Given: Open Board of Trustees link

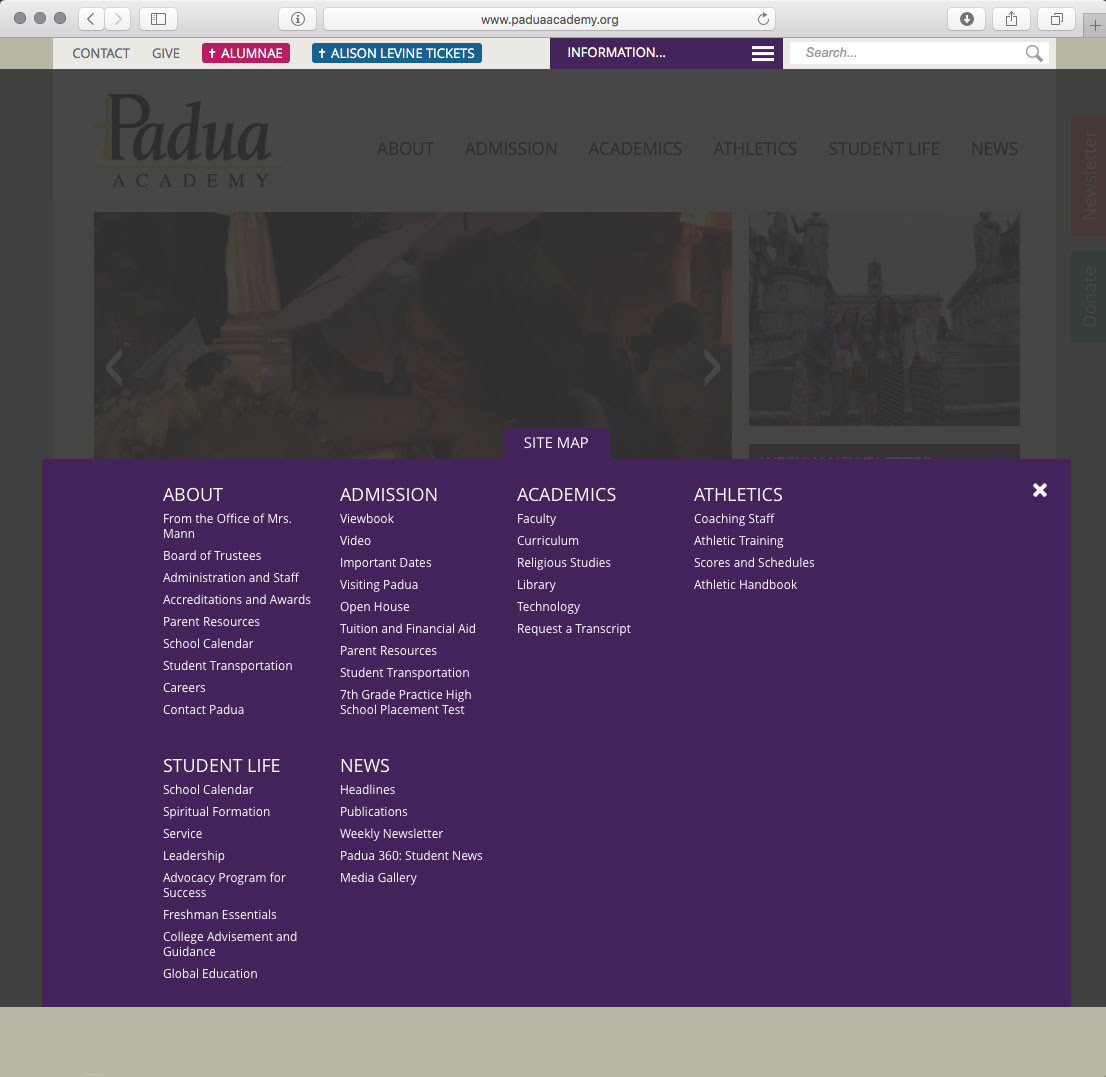Looking at the screenshot, I should (212, 556).
